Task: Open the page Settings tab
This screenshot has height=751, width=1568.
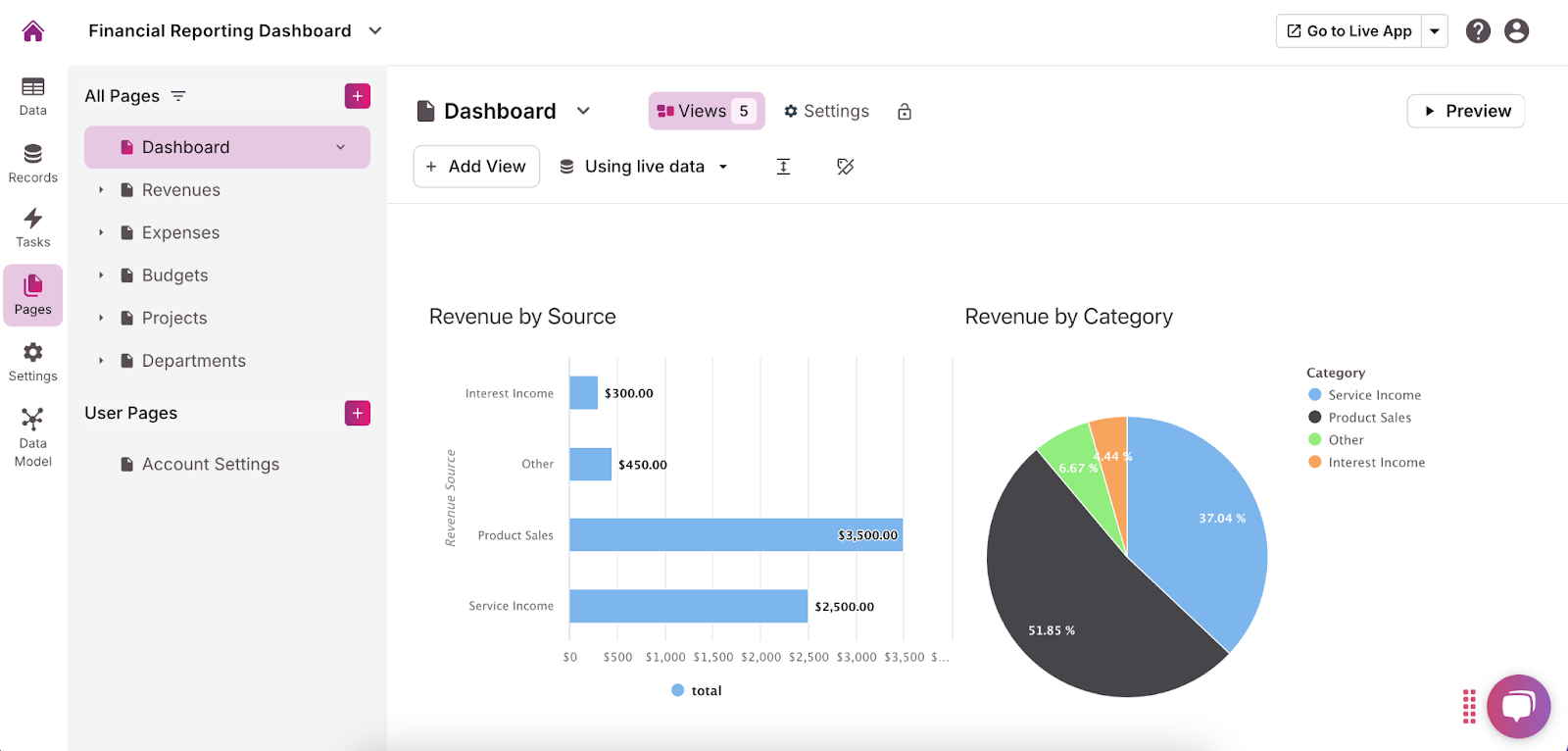Action: [826, 112]
